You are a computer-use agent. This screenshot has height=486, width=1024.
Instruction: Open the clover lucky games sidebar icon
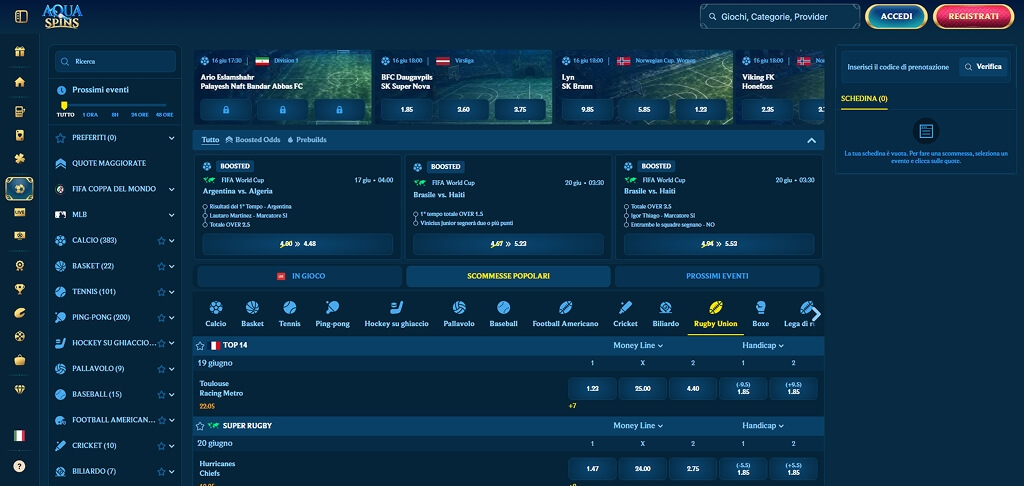coord(20,159)
